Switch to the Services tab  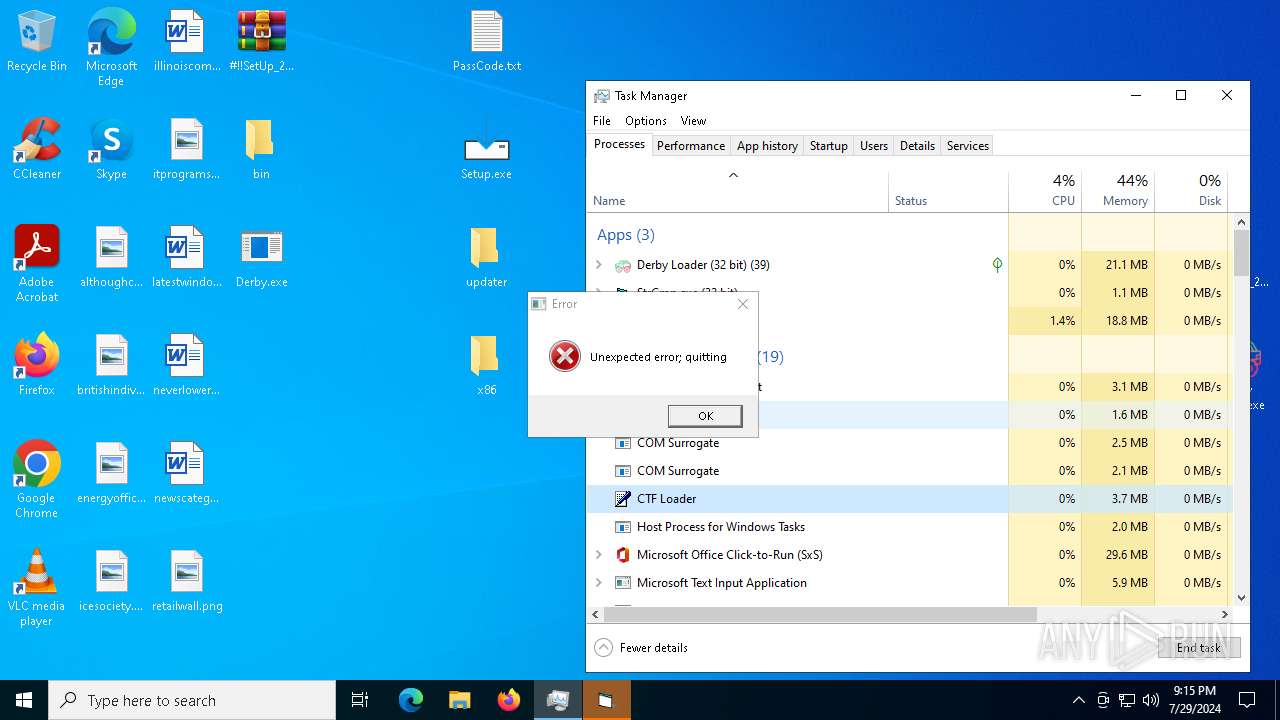(967, 146)
